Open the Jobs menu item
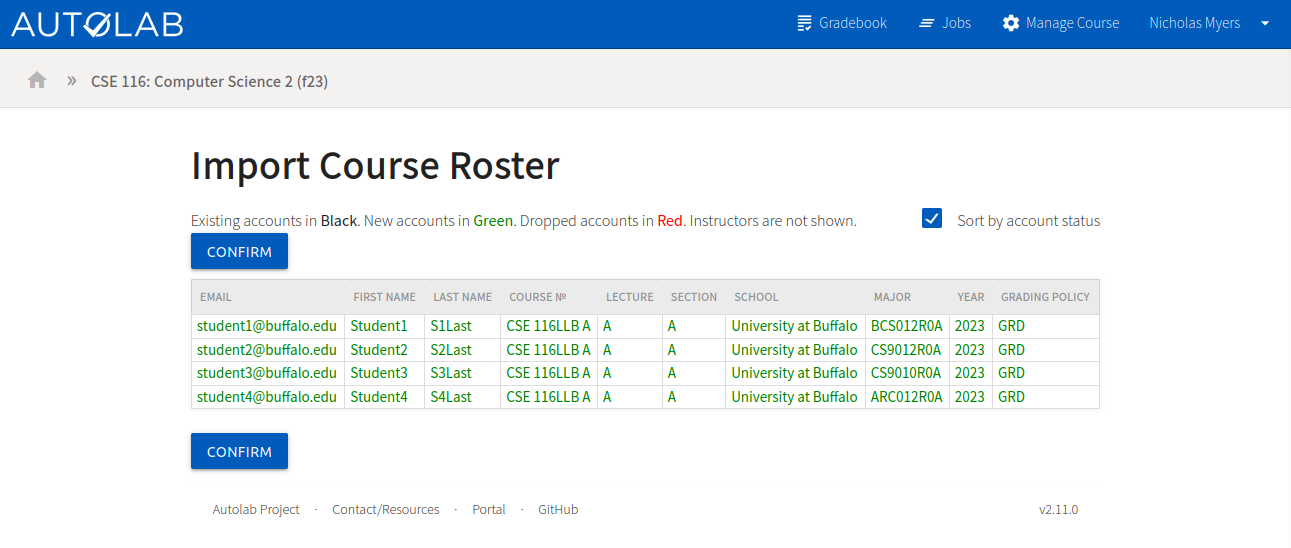 [x=945, y=23]
